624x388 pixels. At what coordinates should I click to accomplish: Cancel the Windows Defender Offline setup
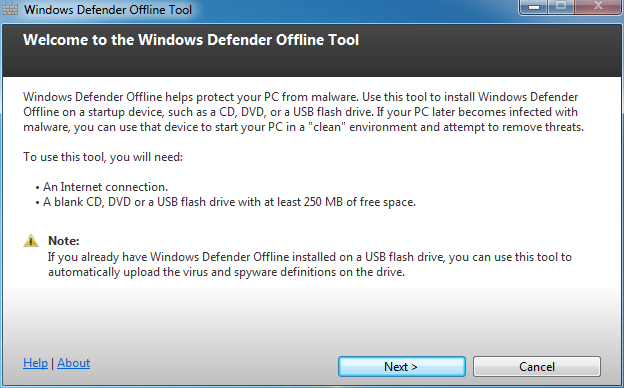point(536,366)
